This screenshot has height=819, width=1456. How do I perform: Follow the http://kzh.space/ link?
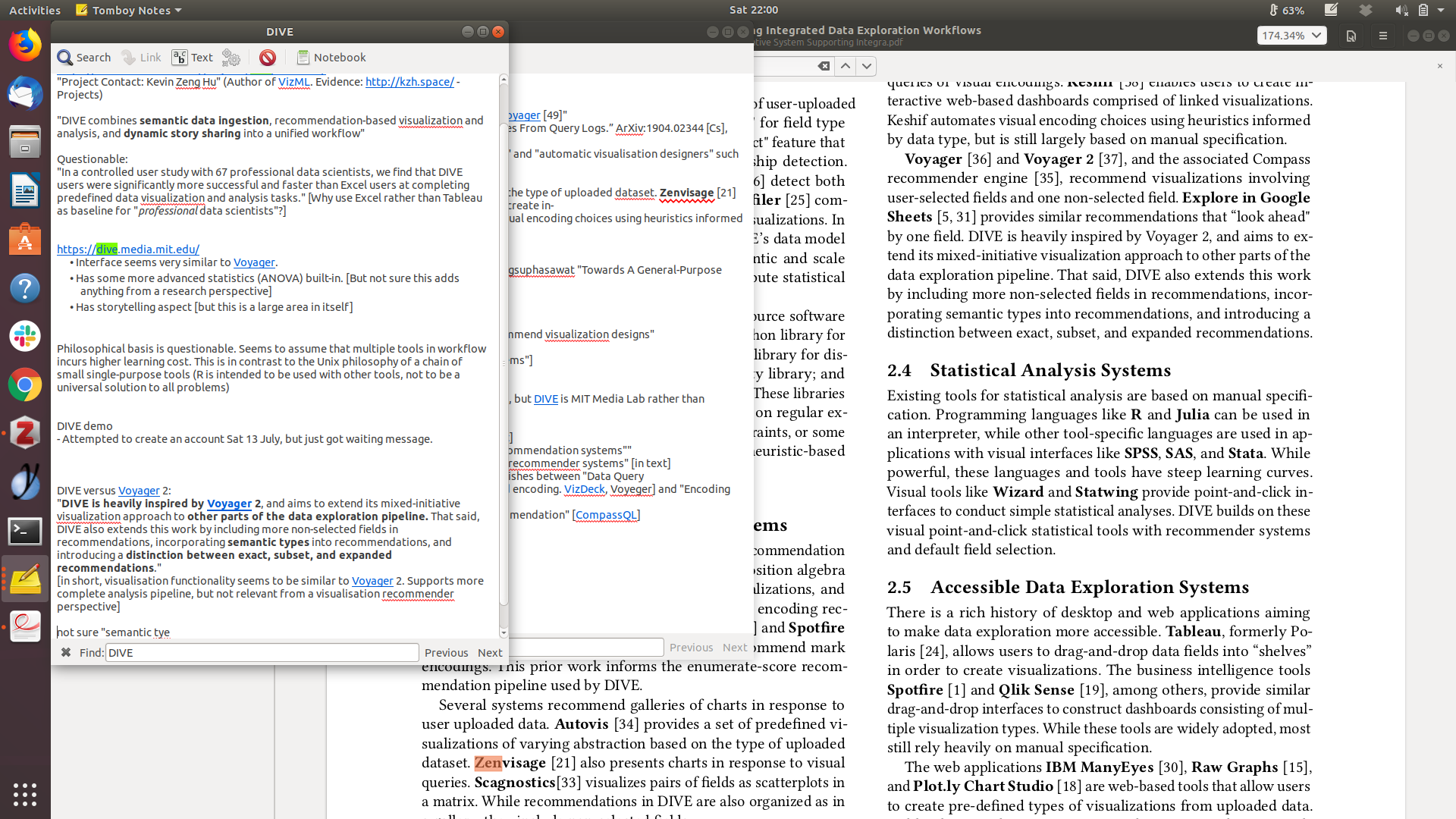point(409,82)
